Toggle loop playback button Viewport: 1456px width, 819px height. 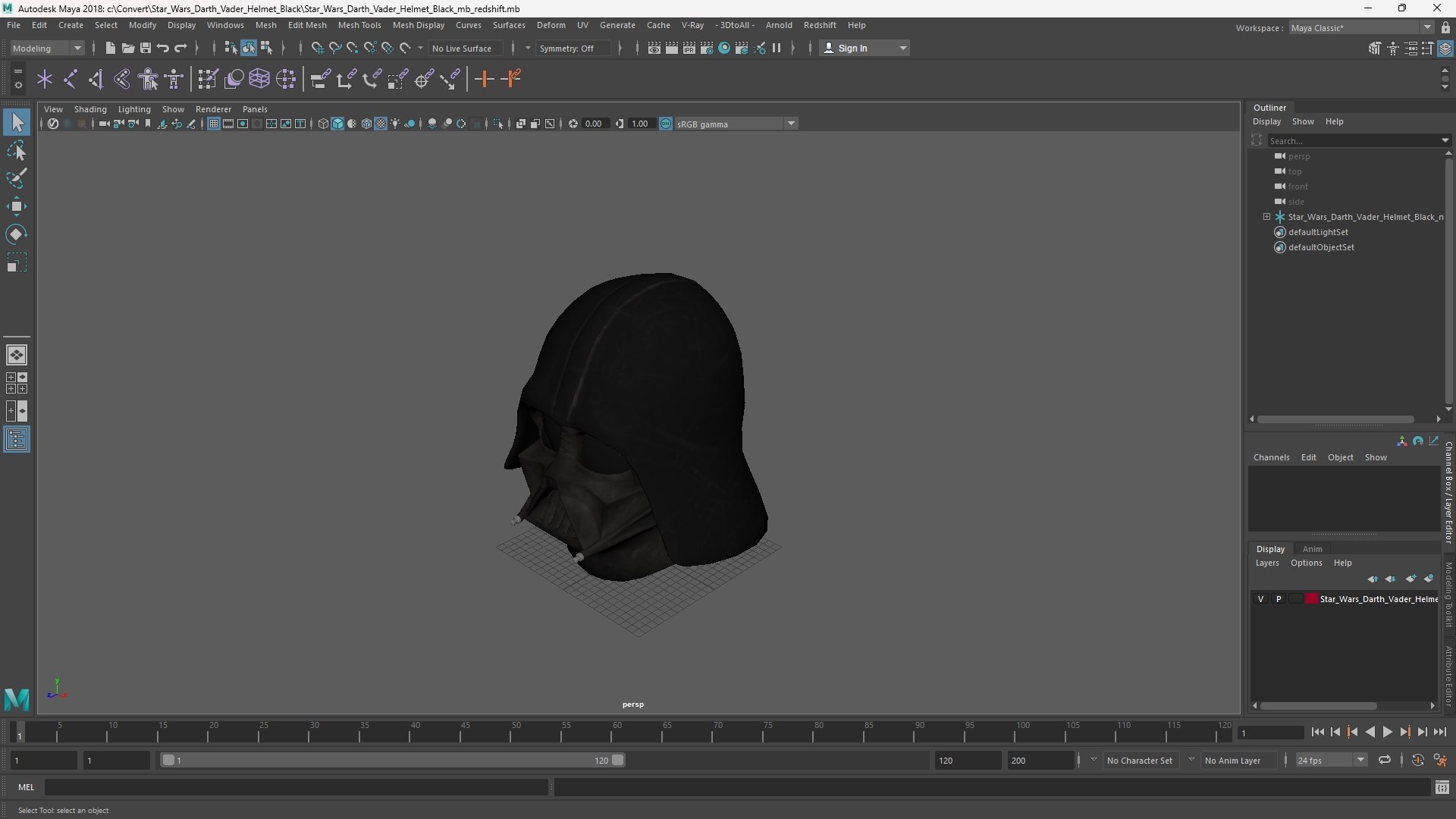tap(1384, 760)
